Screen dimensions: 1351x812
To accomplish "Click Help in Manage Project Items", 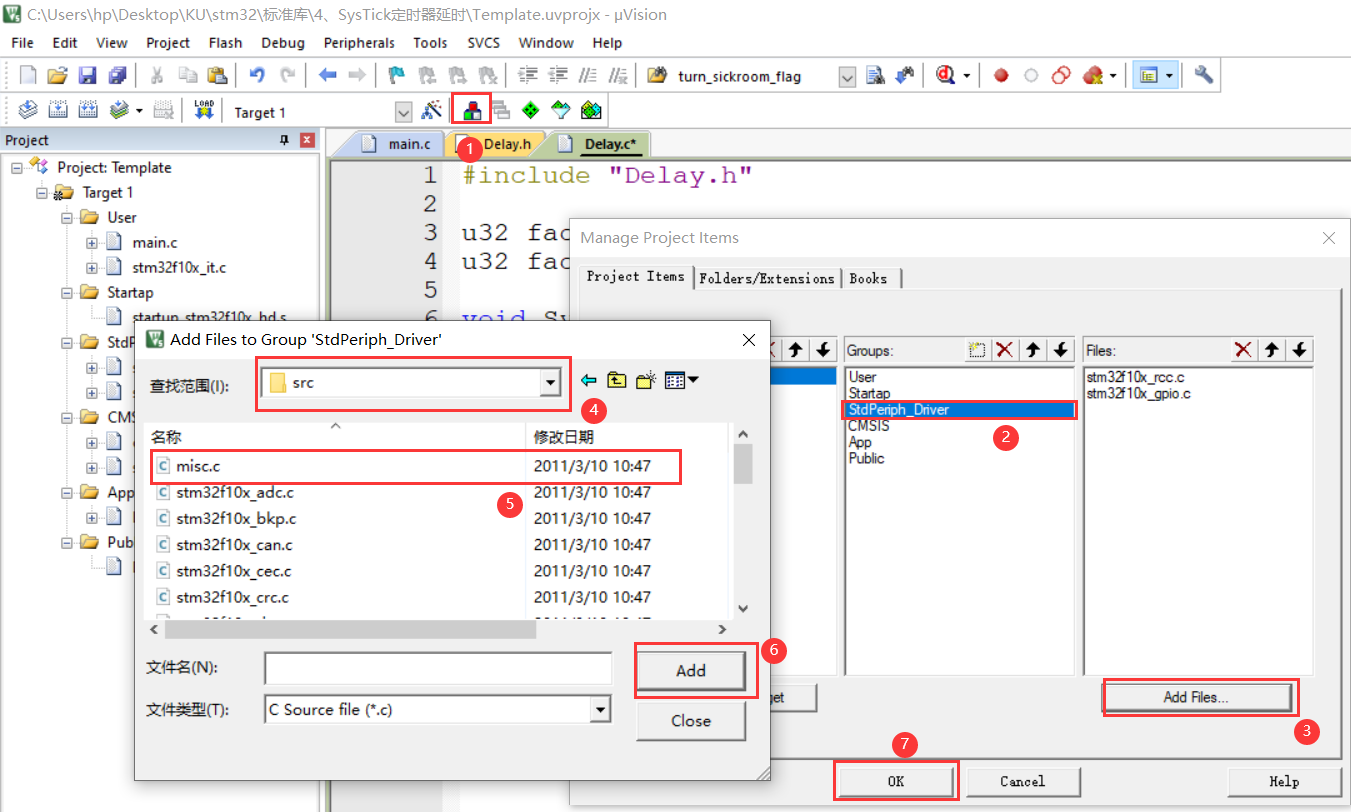I will pos(1284,781).
